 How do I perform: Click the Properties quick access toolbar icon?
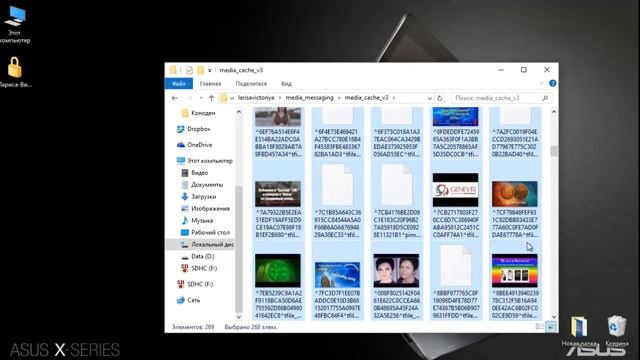(x=189, y=70)
